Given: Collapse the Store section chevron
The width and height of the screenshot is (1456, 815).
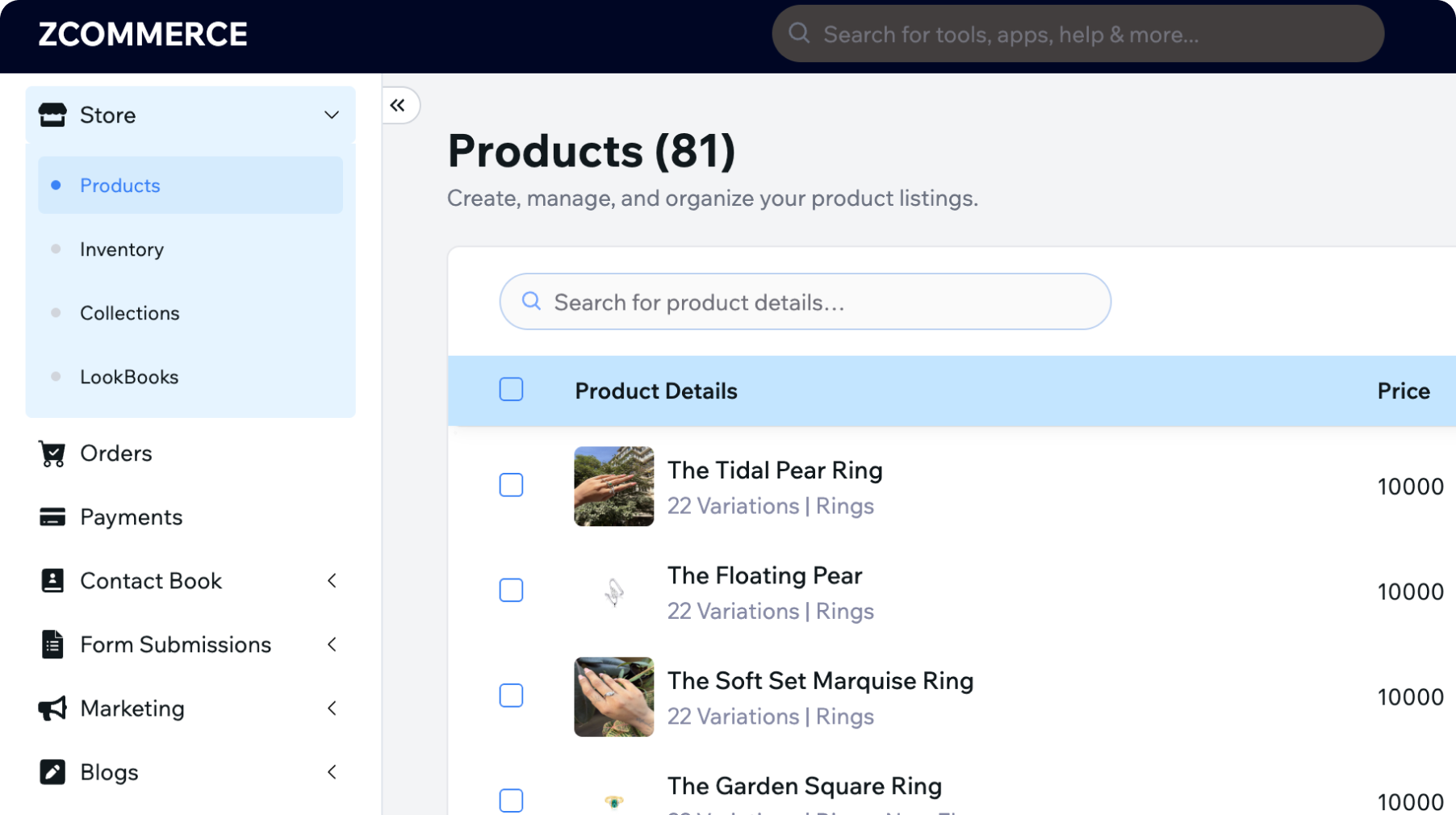Looking at the screenshot, I should tap(332, 115).
